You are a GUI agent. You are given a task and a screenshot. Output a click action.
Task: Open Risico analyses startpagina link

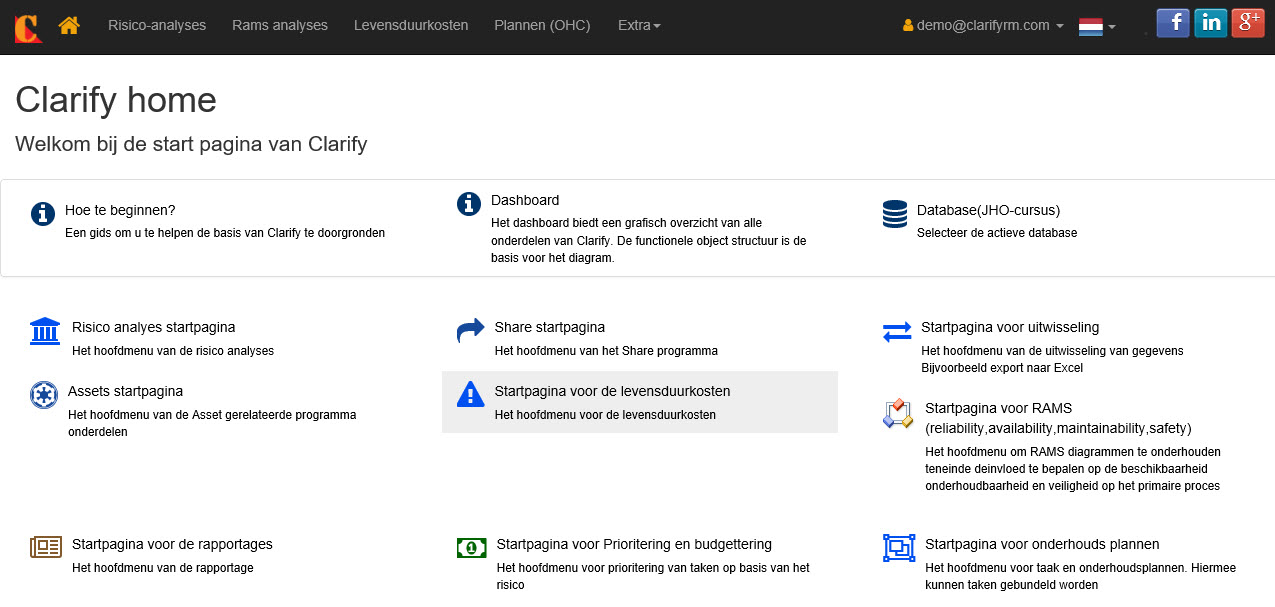(154, 327)
